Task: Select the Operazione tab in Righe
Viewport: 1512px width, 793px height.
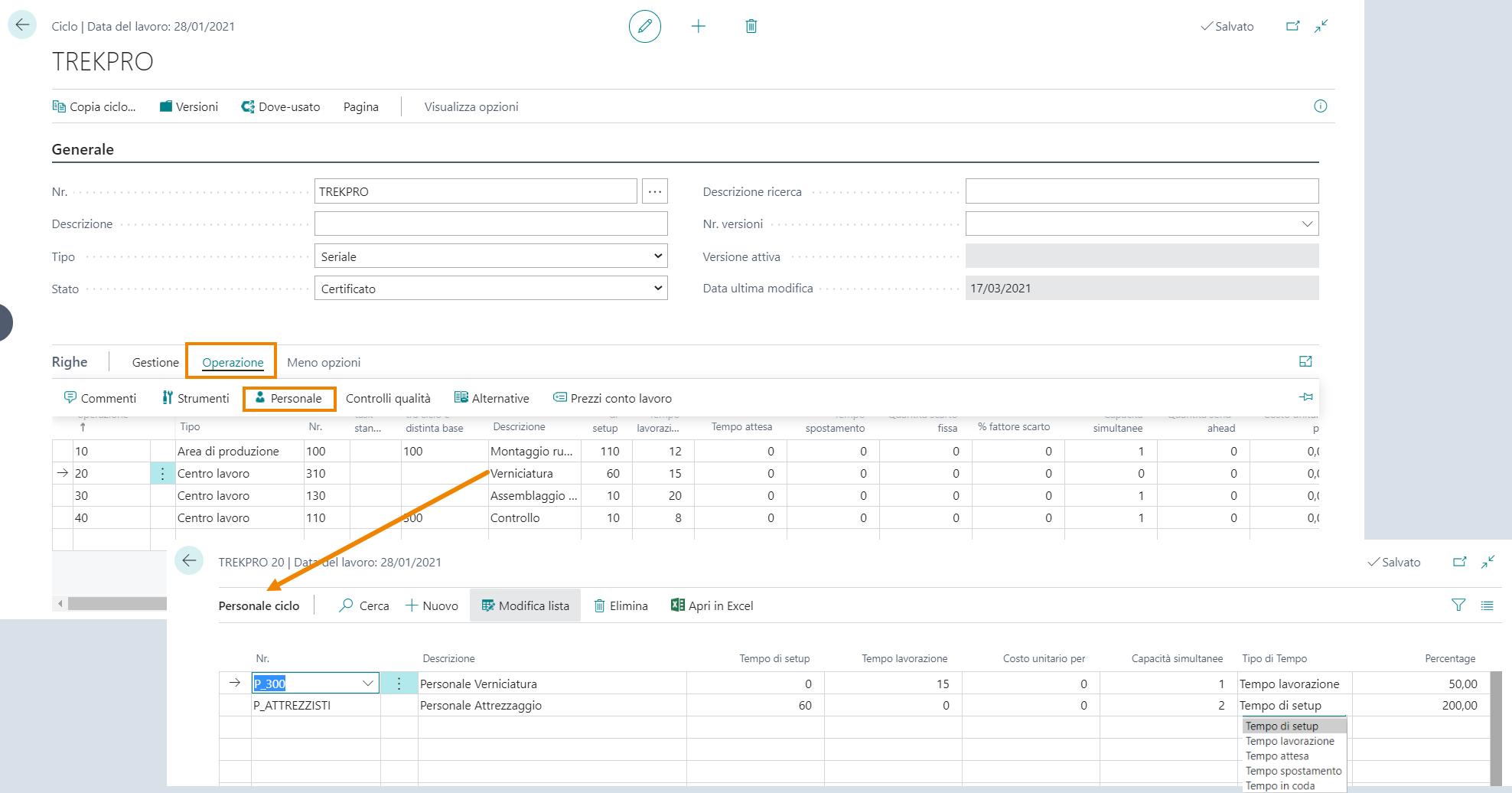Action: (x=233, y=362)
